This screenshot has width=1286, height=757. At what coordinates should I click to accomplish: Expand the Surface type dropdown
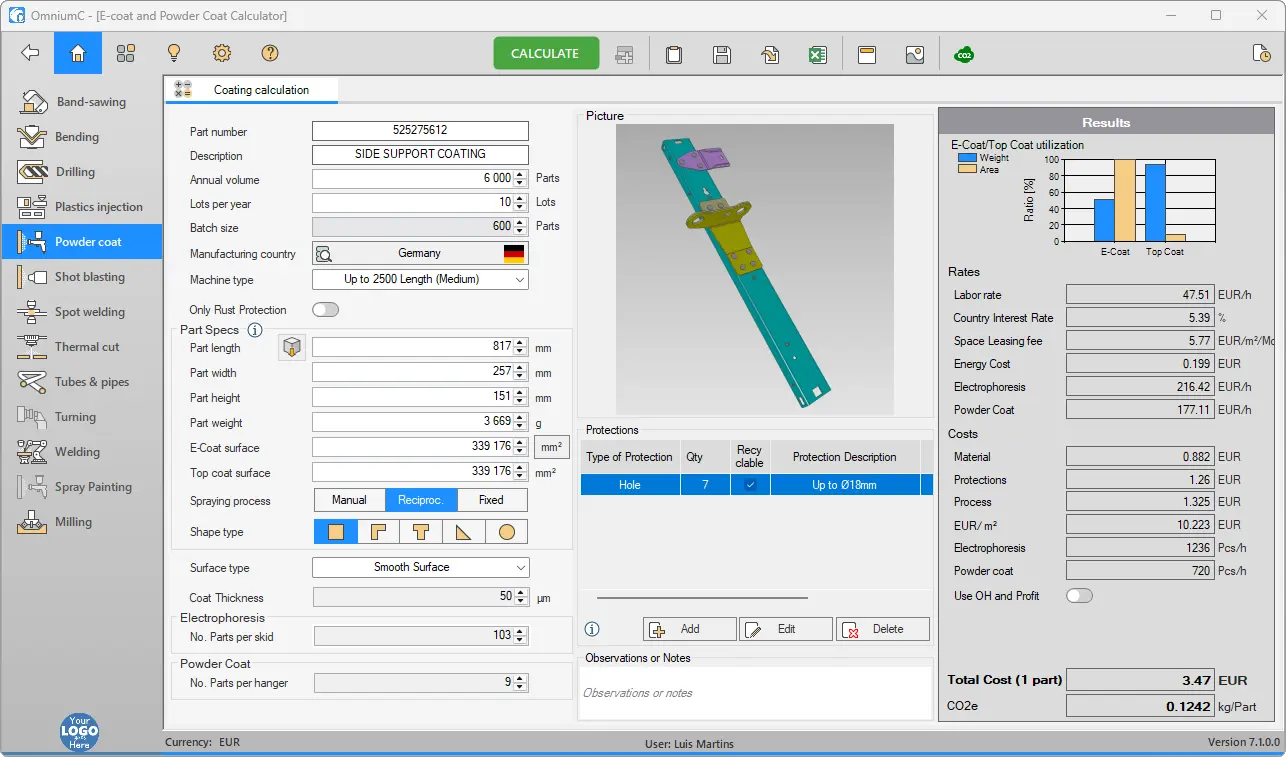click(420, 567)
